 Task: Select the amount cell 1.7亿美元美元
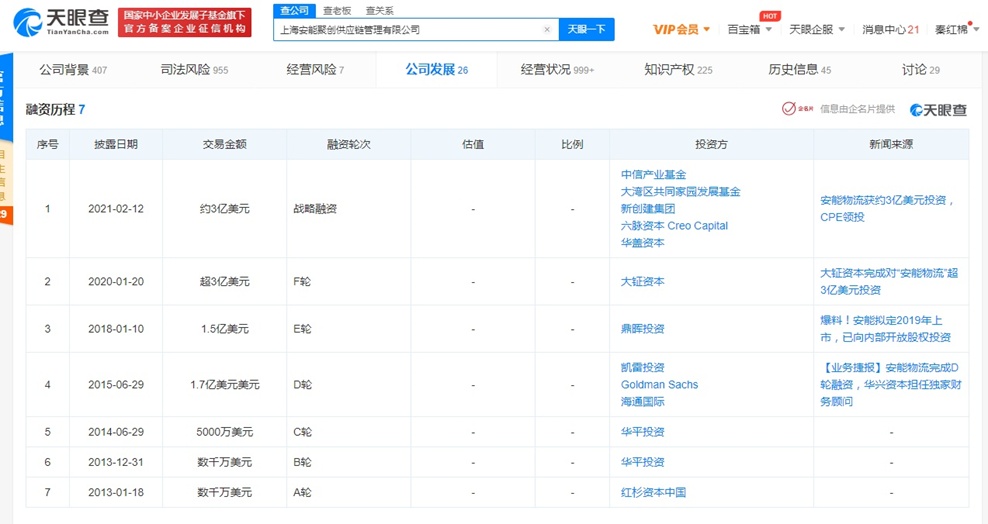point(224,384)
